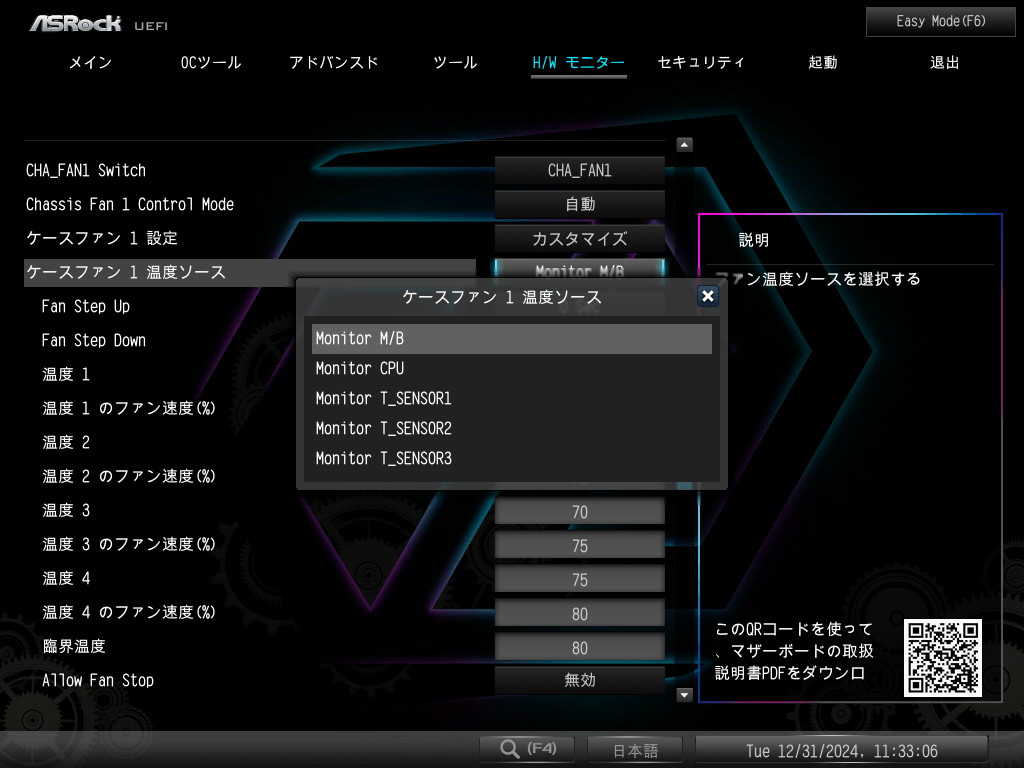Select the 温度 1 row
Screen dimensions: 1024x768
[66, 374]
